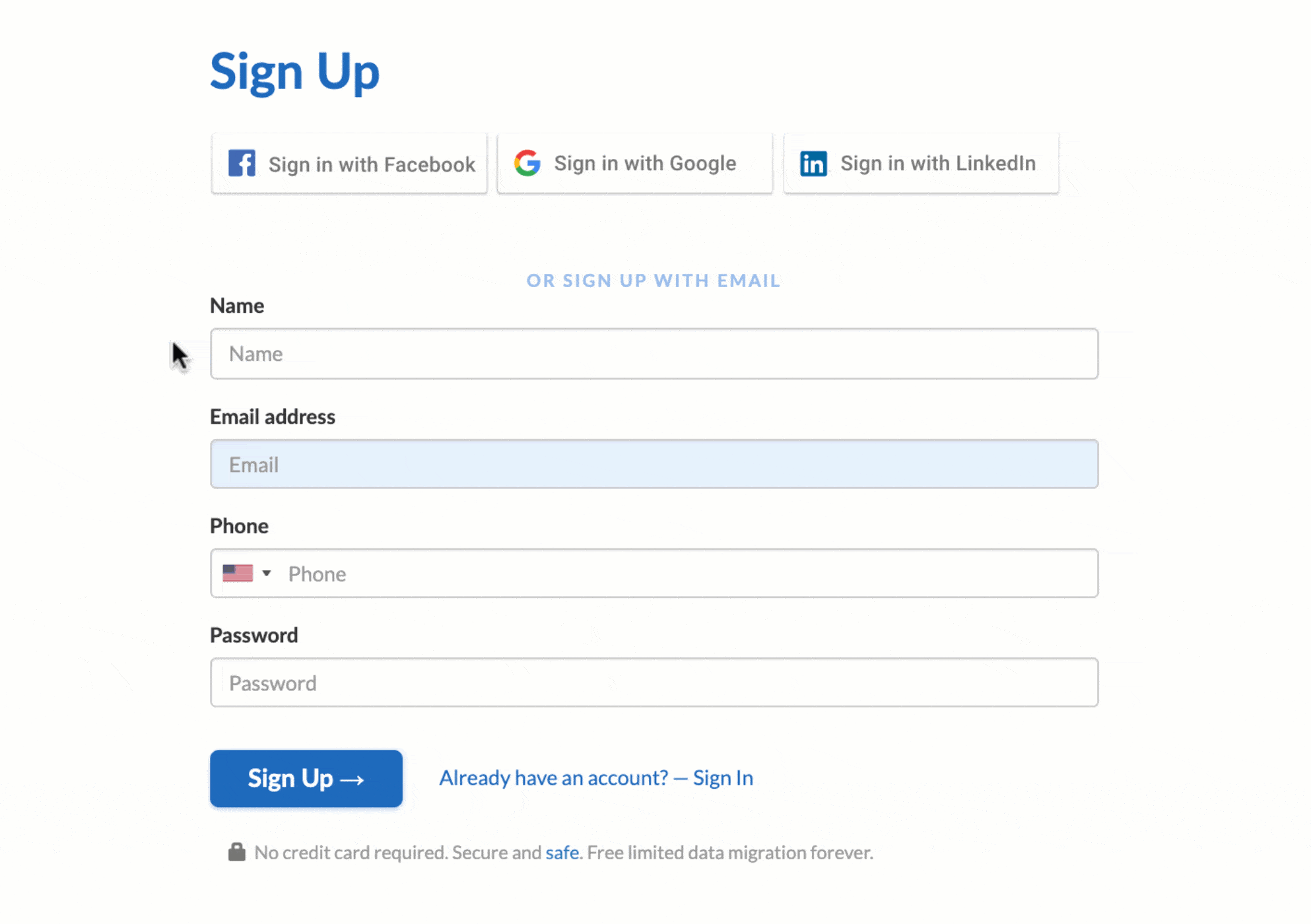Open the country code expander arrow
Image resolution: width=1311 pixels, height=924 pixels.
point(265,573)
